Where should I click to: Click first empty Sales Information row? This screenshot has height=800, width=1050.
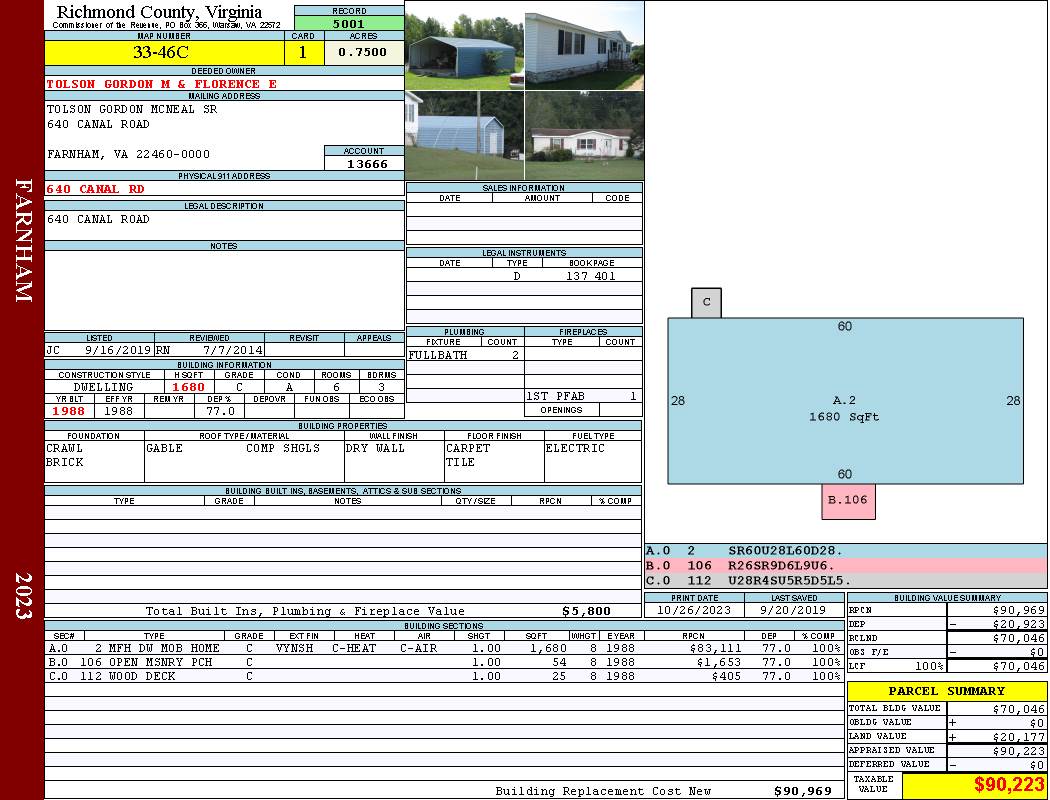coord(524,210)
